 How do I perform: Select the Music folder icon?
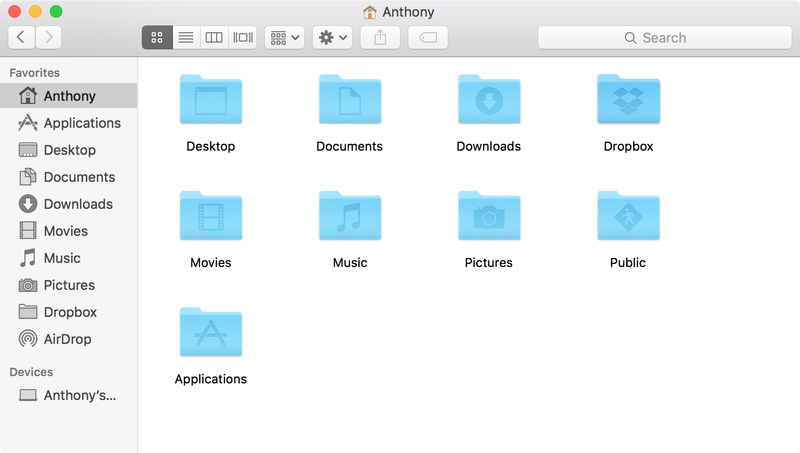coord(350,216)
